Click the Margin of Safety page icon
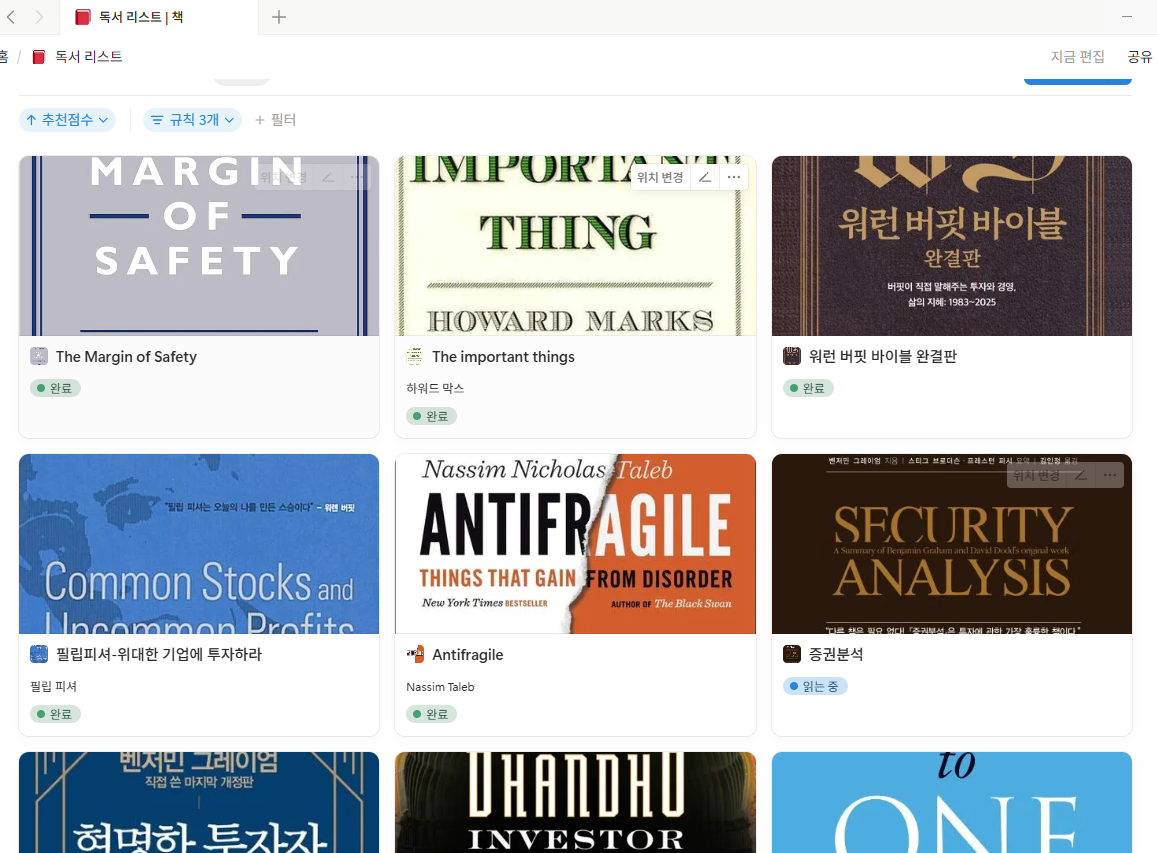The height and width of the screenshot is (853, 1157). (39, 356)
